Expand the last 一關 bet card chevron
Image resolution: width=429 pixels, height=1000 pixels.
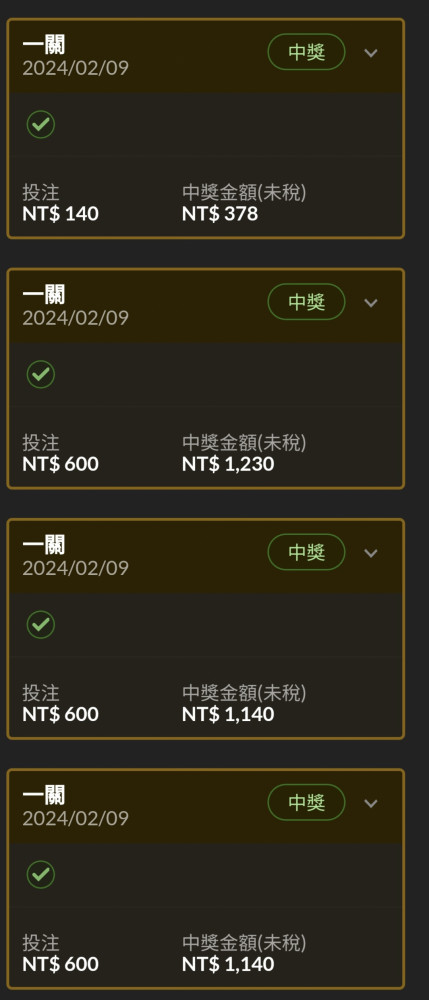pos(371,803)
